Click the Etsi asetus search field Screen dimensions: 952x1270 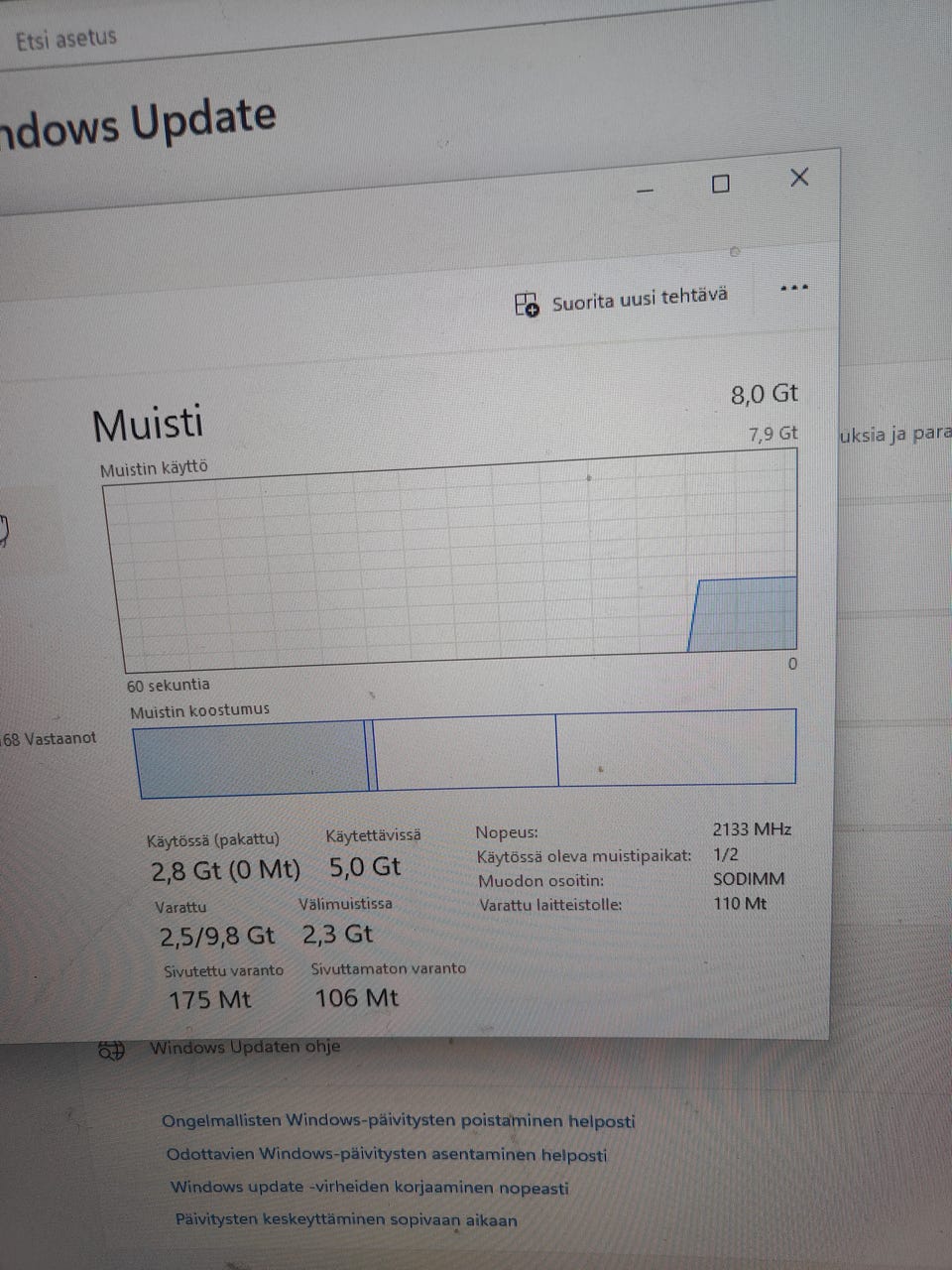66,40
